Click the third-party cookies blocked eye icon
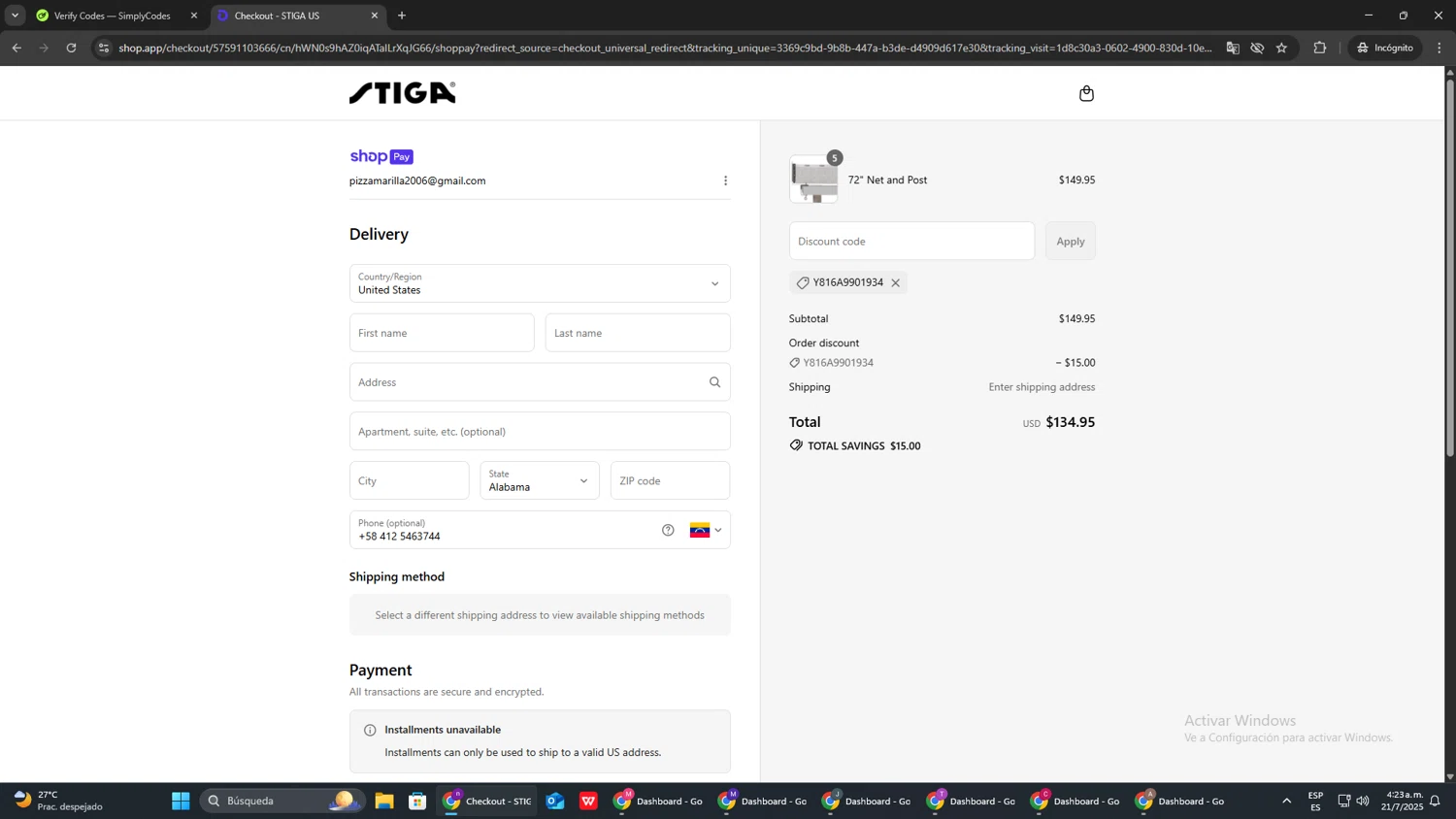This screenshot has width=1456, height=819. (1257, 48)
